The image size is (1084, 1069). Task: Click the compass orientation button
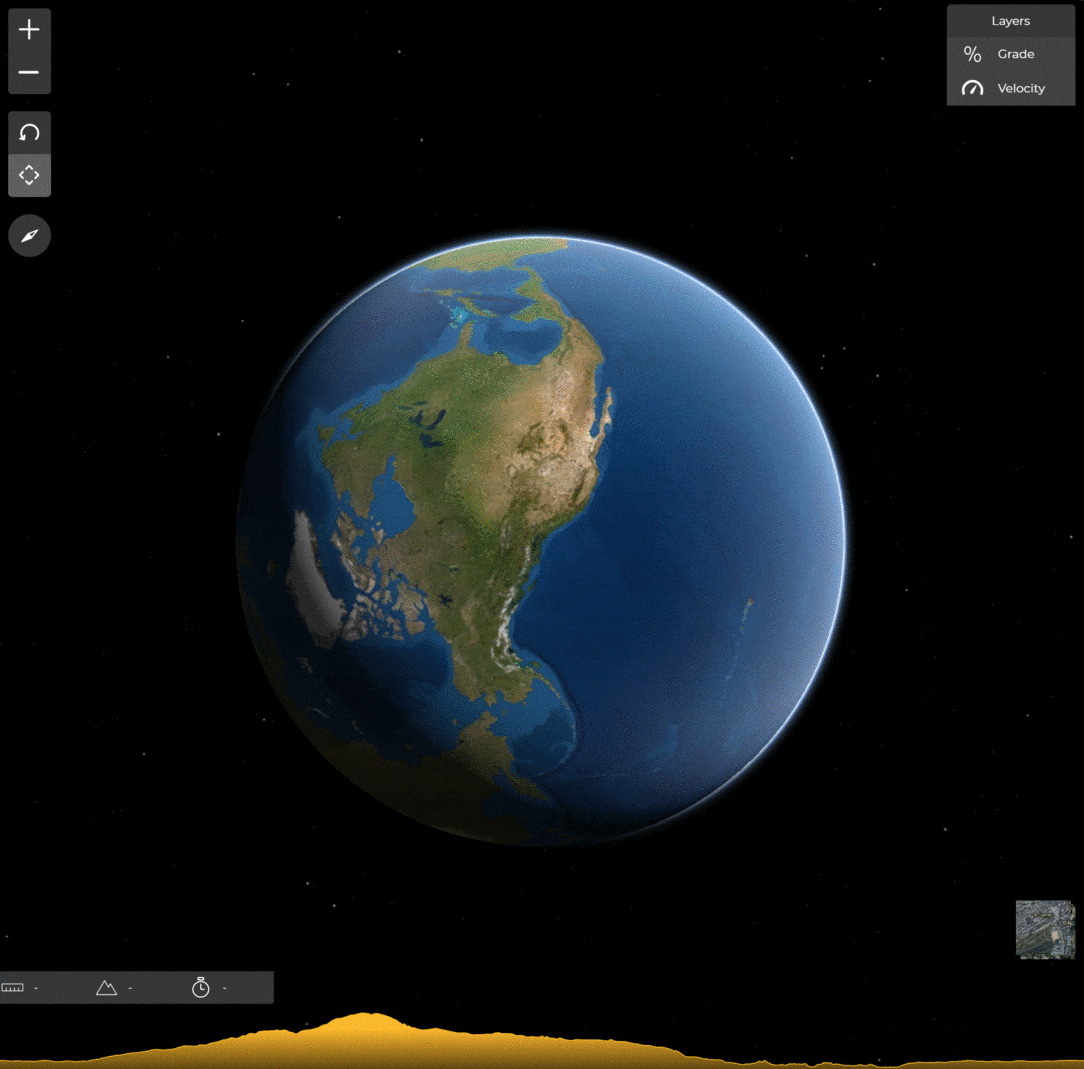coord(29,236)
